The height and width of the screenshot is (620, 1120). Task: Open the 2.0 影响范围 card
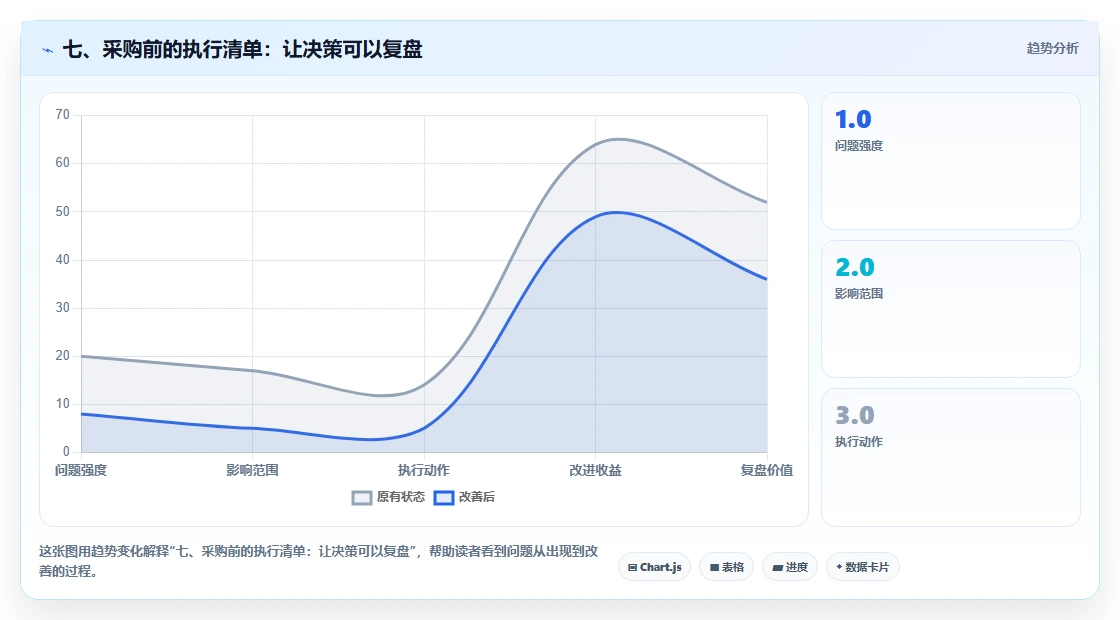[951, 309]
